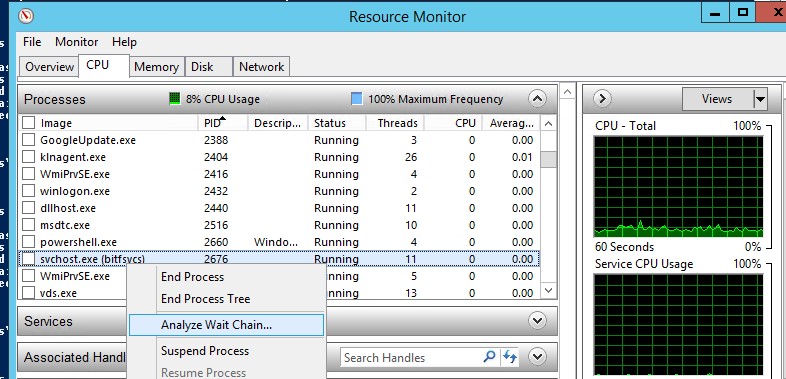This screenshot has height=379, width=786.
Task: Check the msdtc.exe process checkbox
Action: coord(29,225)
